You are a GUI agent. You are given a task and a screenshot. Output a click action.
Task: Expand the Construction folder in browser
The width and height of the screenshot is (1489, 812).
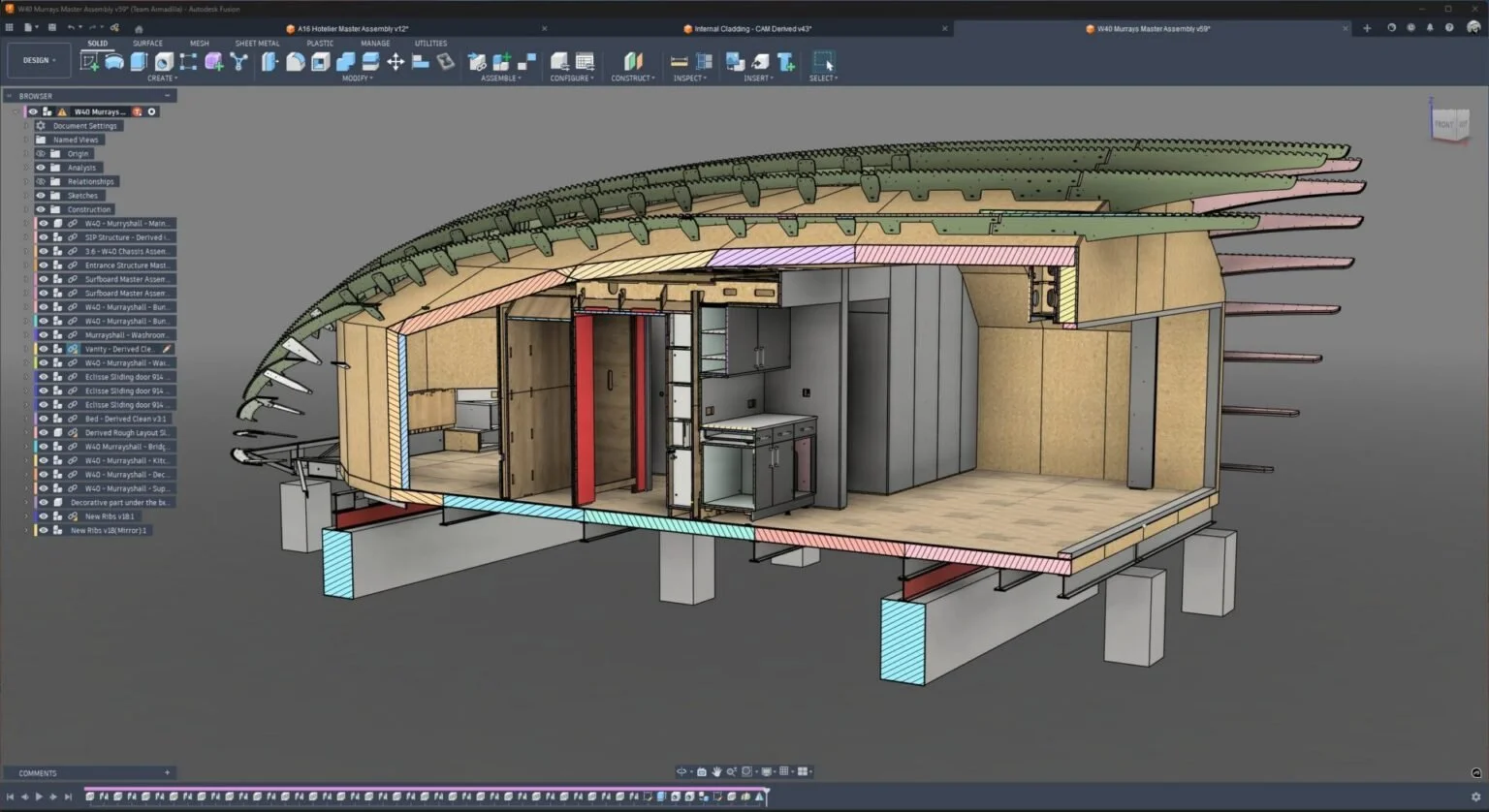coord(27,208)
